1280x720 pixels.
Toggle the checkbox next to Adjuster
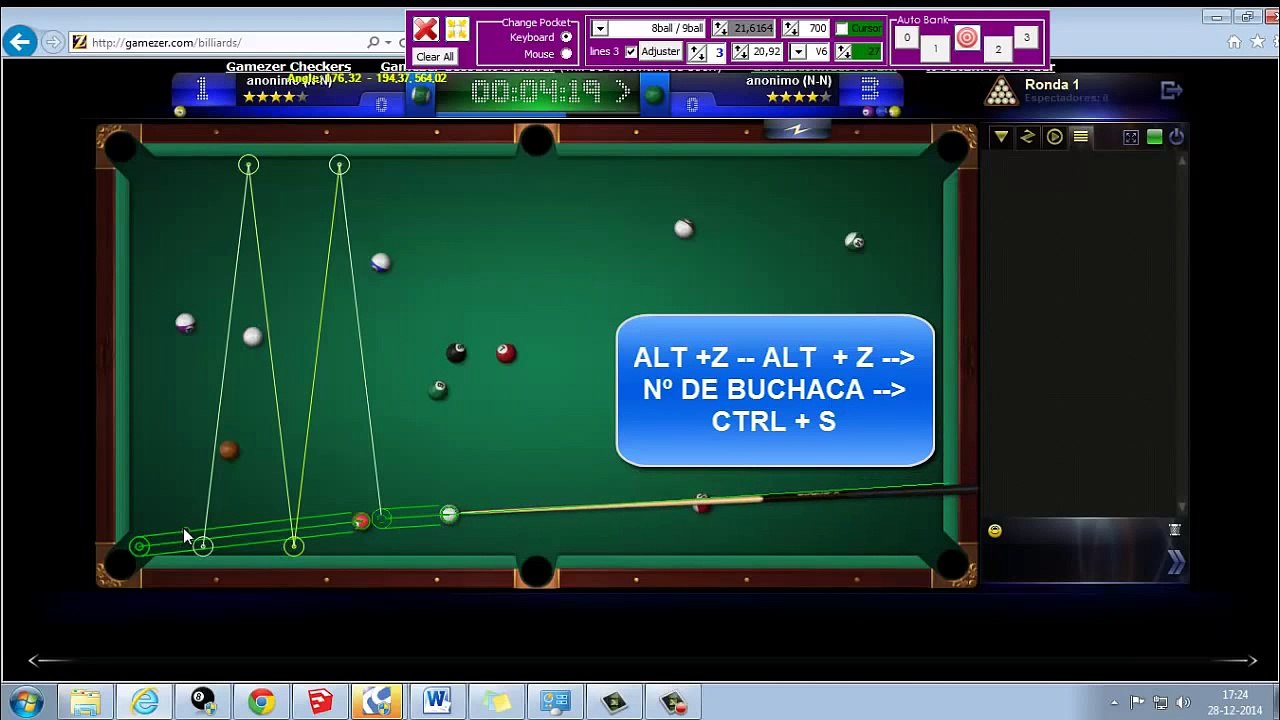631,52
